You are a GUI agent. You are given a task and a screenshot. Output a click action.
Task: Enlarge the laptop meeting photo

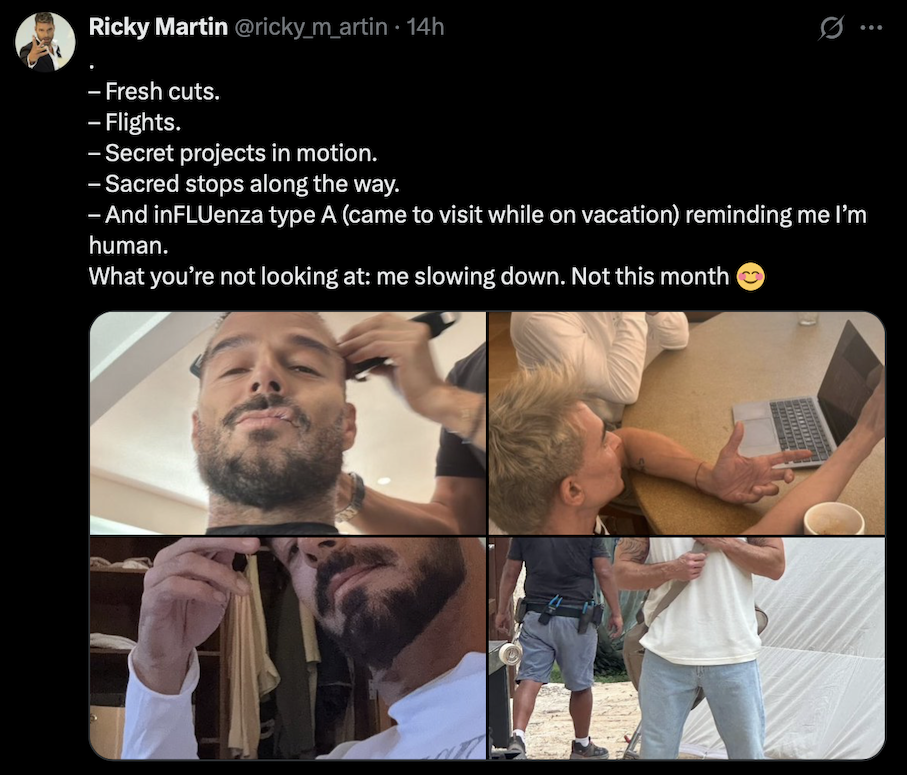click(x=685, y=420)
